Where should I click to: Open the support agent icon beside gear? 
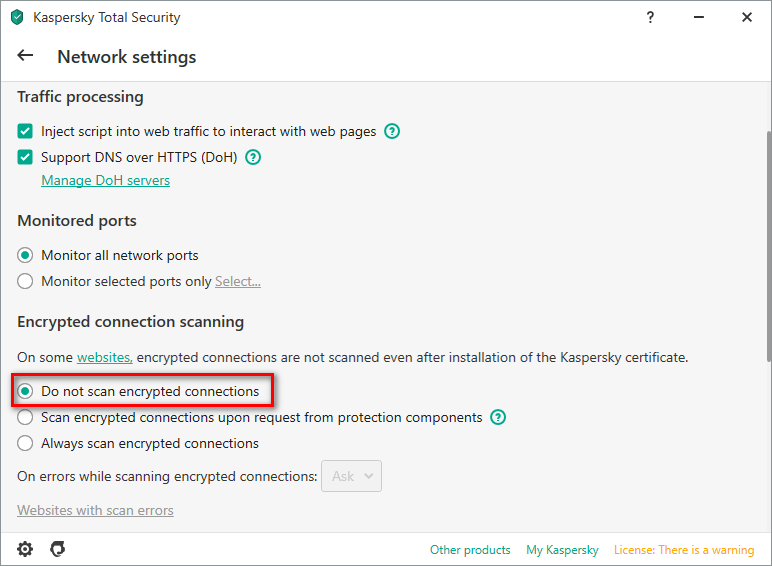pyautogui.click(x=58, y=549)
